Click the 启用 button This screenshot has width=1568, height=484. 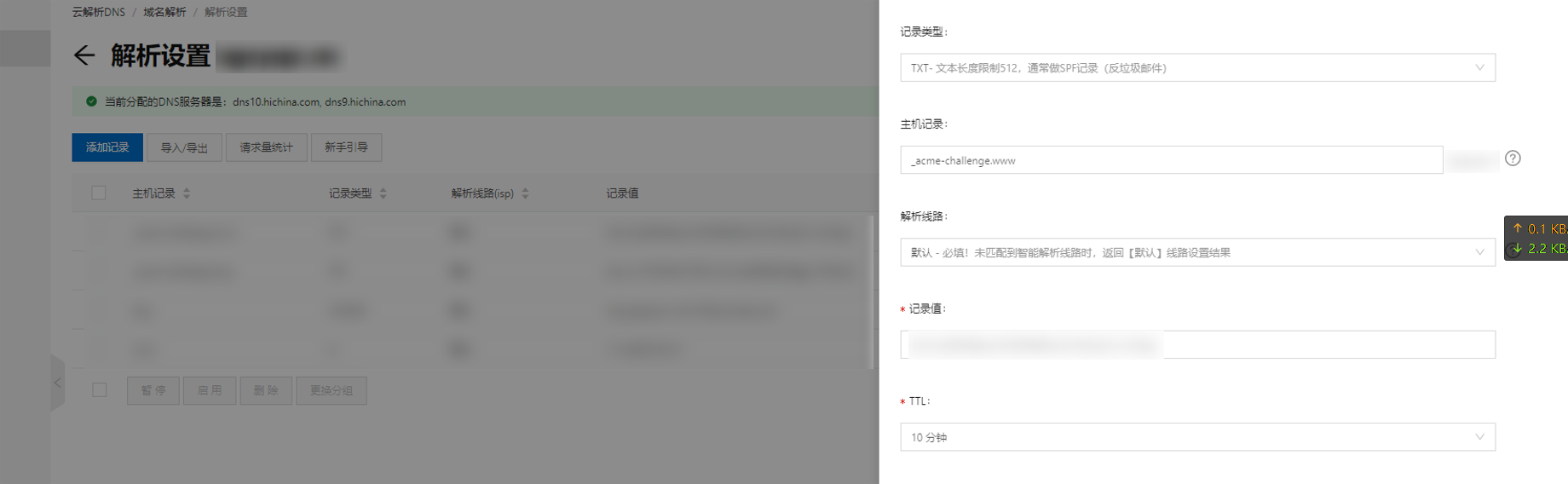(x=210, y=390)
